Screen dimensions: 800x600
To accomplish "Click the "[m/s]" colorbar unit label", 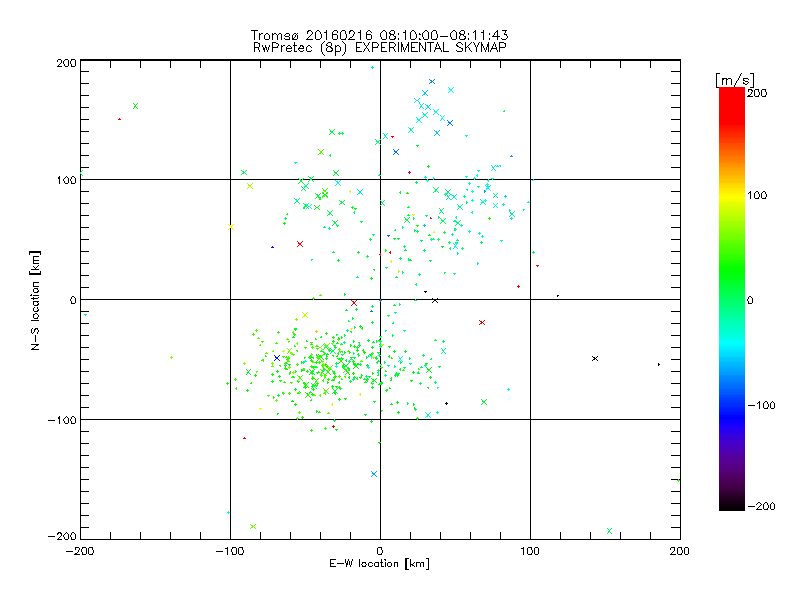I will [x=735, y=80].
